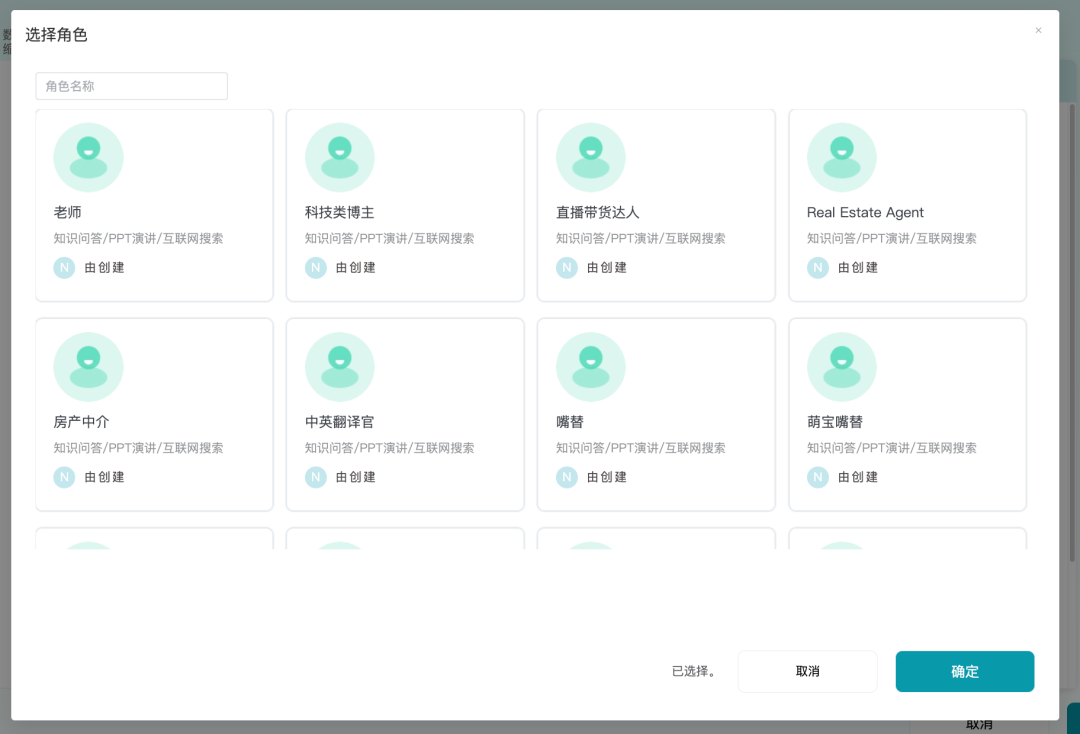Click the 科技类博主 role title
1080x734 pixels.
pyautogui.click(x=339, y=213)
